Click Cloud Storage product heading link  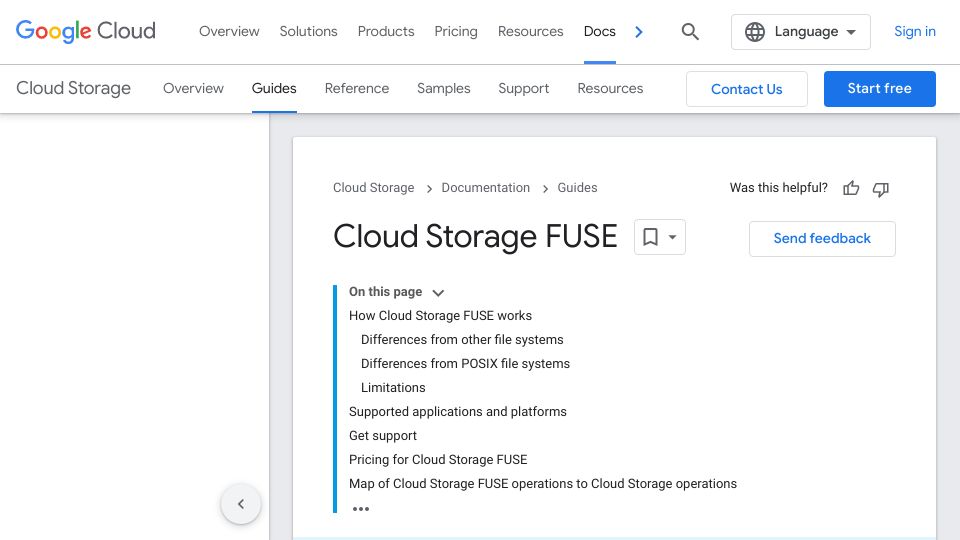point(73,88)
